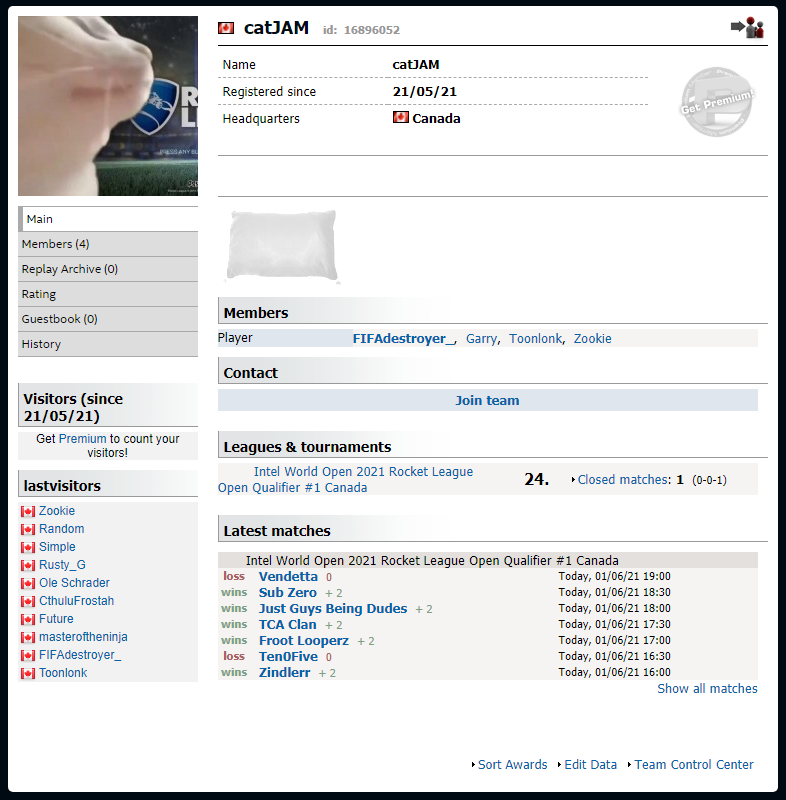This screenshot has height=800, width=786.
Task: Open the TCA Clan match
Action: tap(288, 624)
